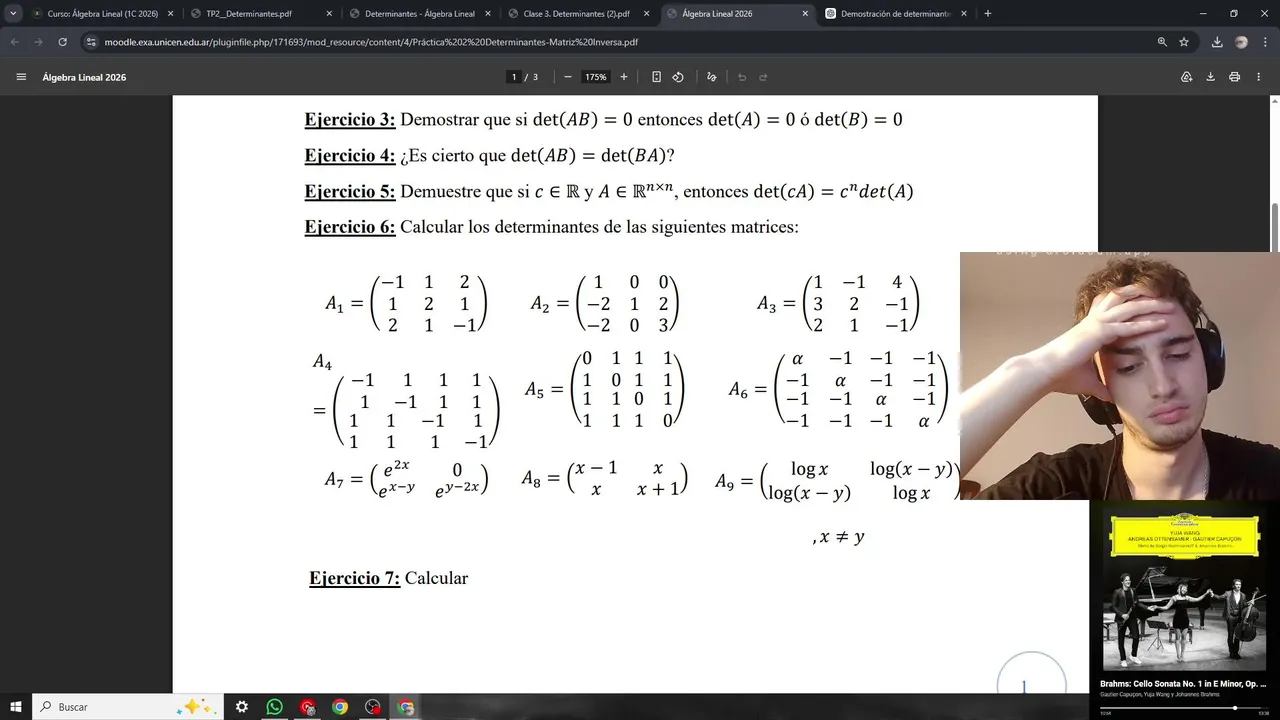This screenshot has width=1280, height=720.
Task: Close the Clase 3. Determinantes (2).pdf tab
Action: [646, 14]
